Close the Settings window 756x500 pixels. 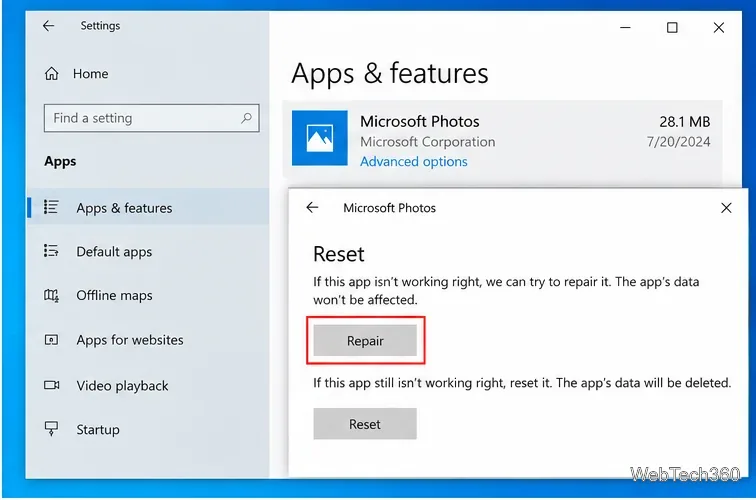(x=719, y=27)
